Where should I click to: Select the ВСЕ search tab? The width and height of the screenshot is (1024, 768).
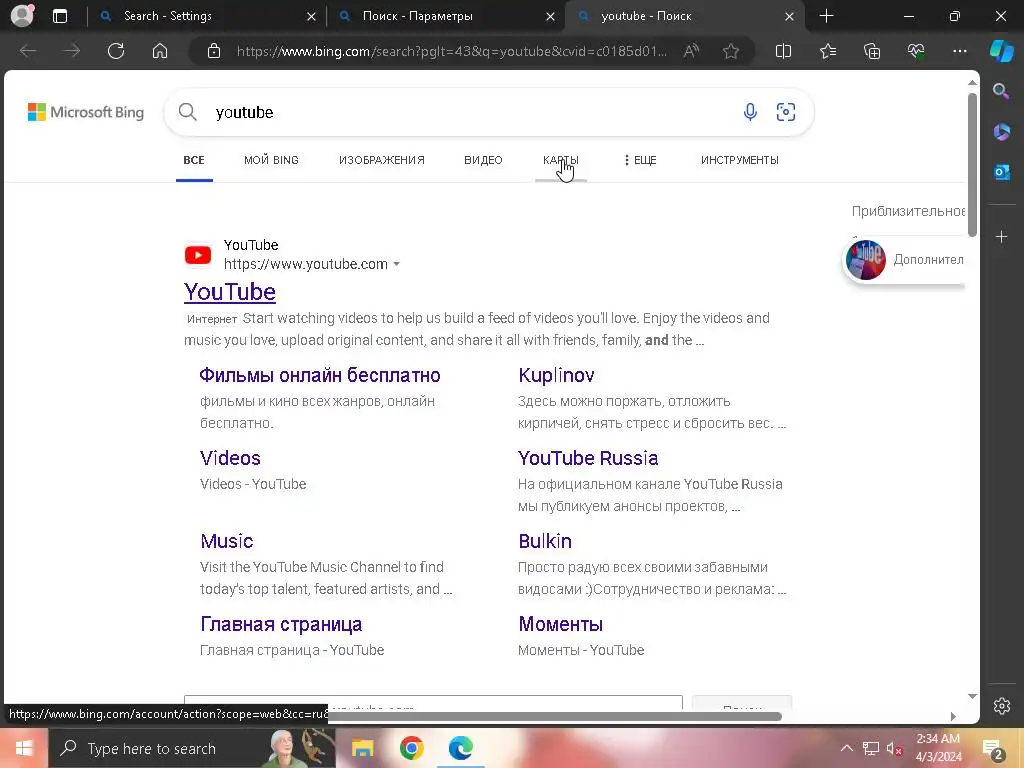[x=194, y=160]
